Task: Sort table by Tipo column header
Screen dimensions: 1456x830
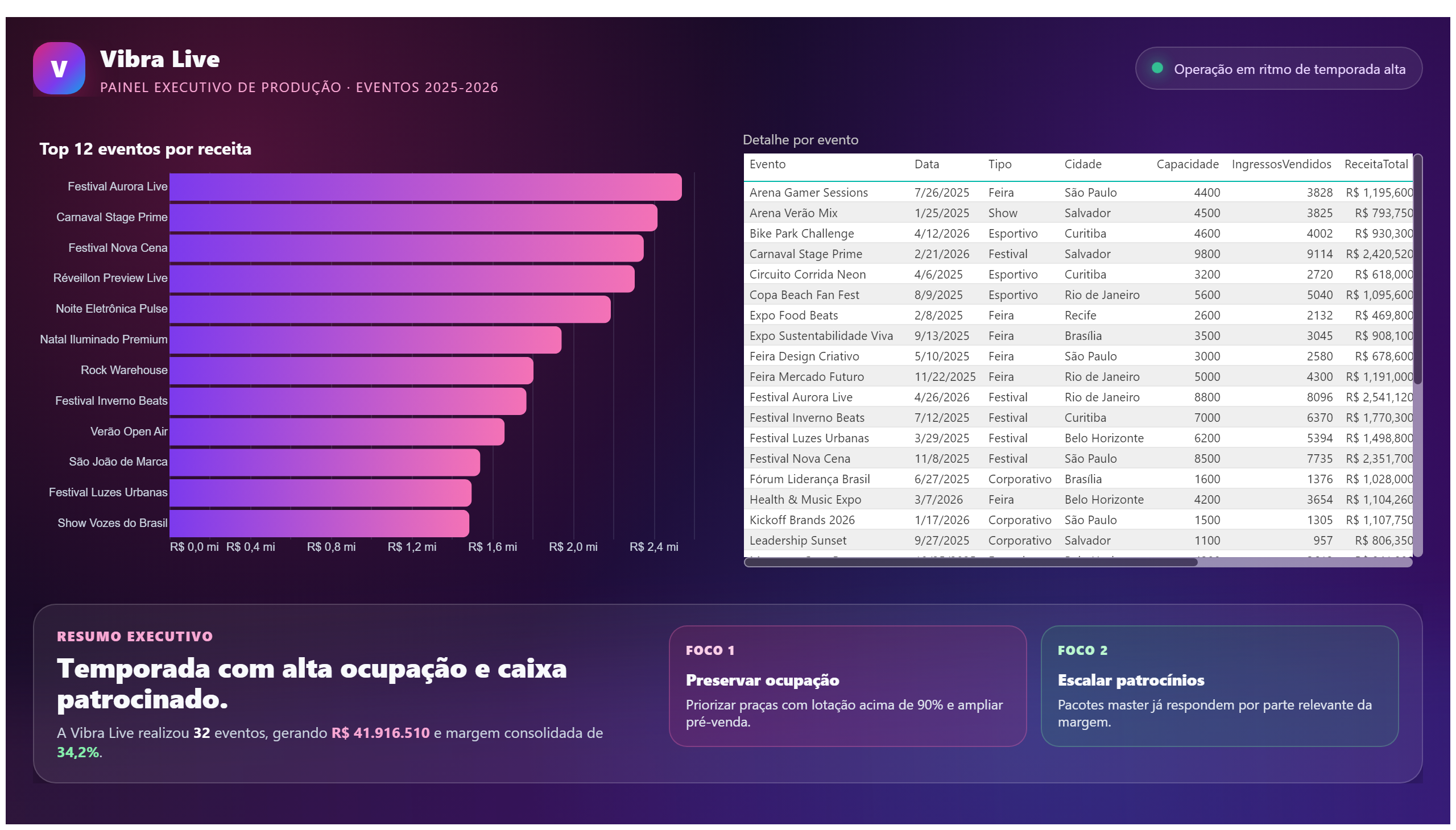Action: coord(999,164)
